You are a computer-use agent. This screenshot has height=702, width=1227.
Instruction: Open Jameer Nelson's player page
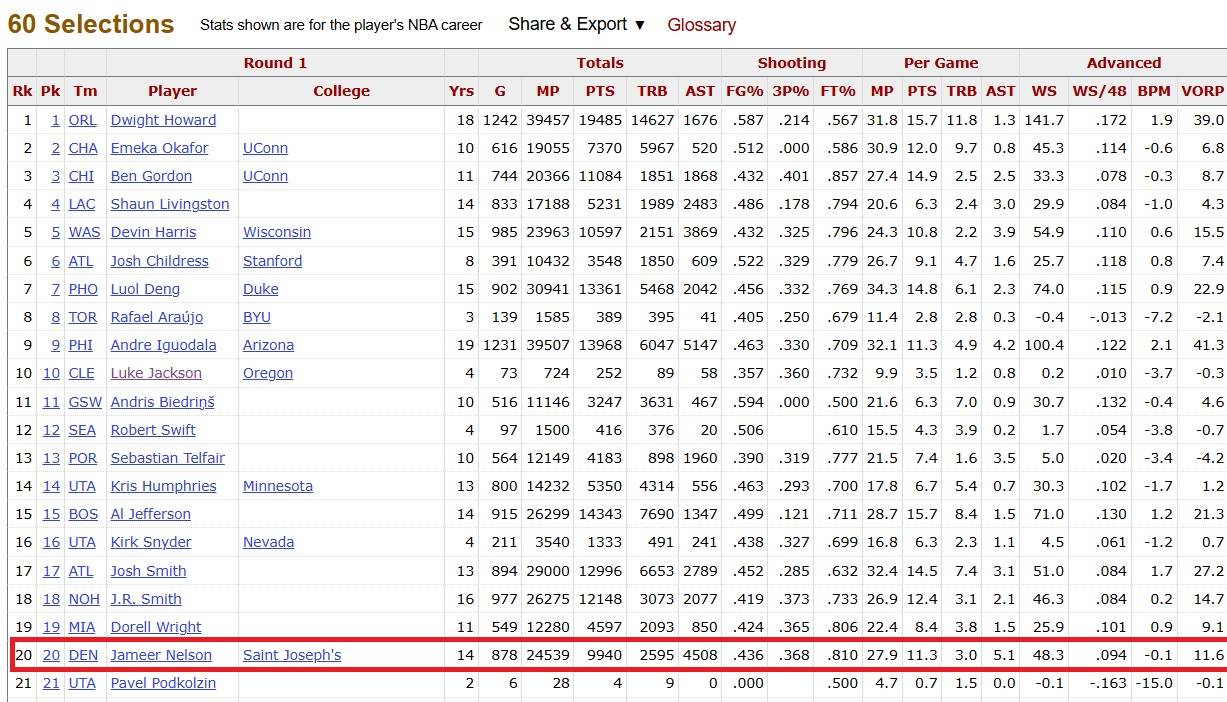tap(161, 655)
